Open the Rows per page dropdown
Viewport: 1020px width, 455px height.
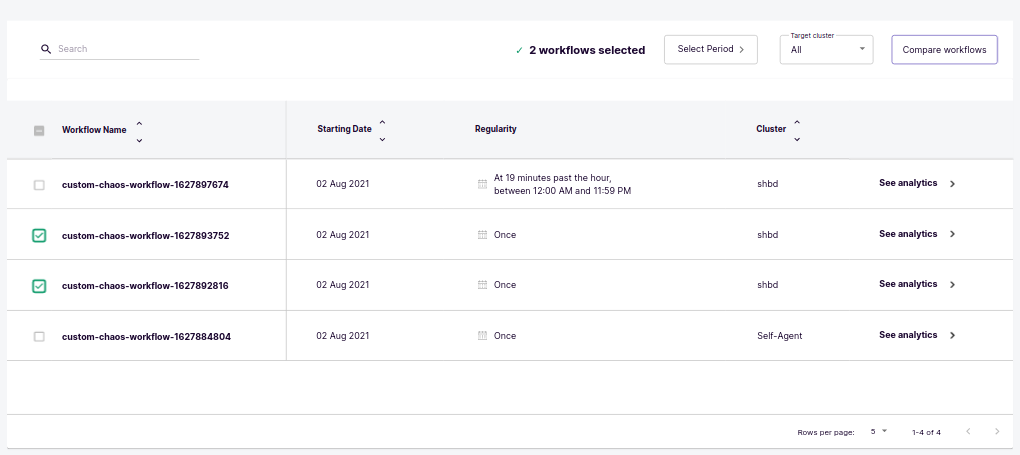pos(878,432)
